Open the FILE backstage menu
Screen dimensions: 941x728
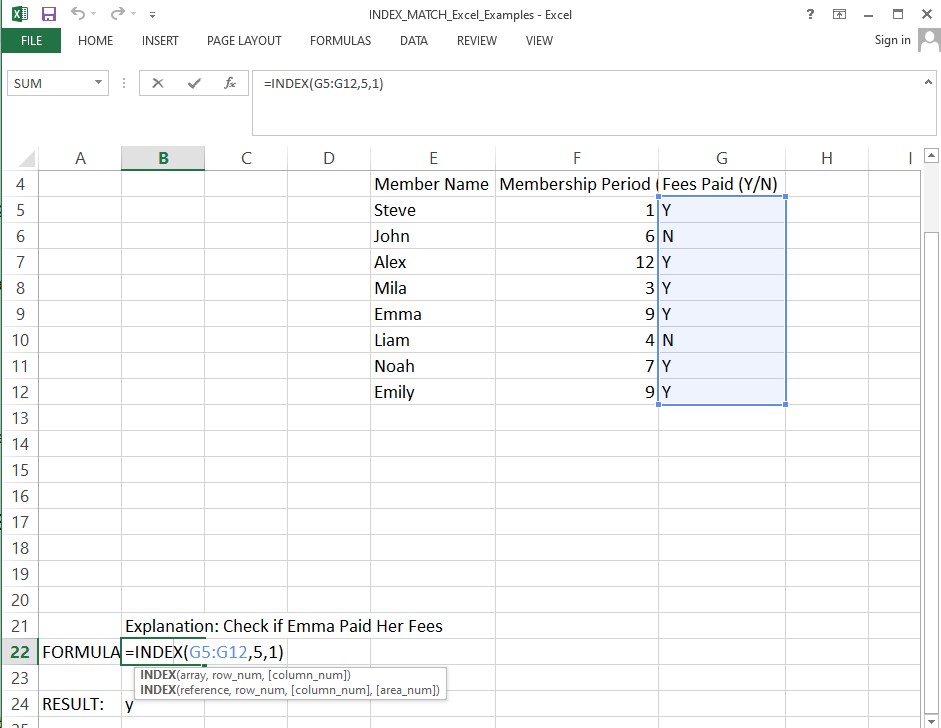point(31,41)
